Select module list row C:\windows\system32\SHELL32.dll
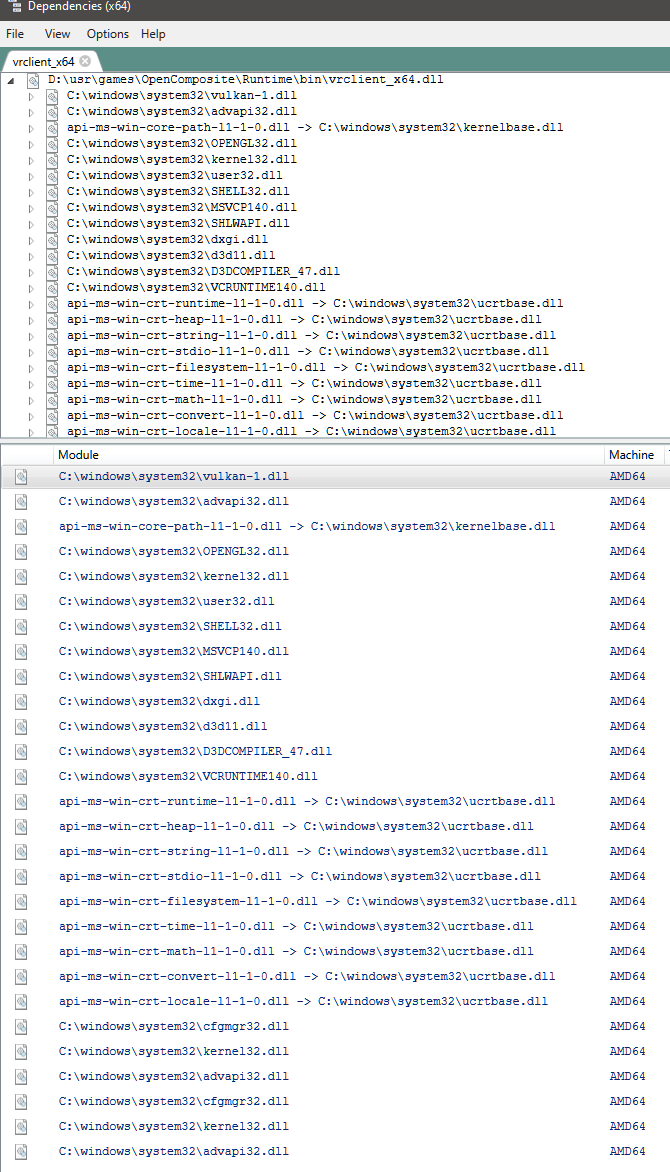This screenshot has width=670, height=1172. (x=335, y=626)
